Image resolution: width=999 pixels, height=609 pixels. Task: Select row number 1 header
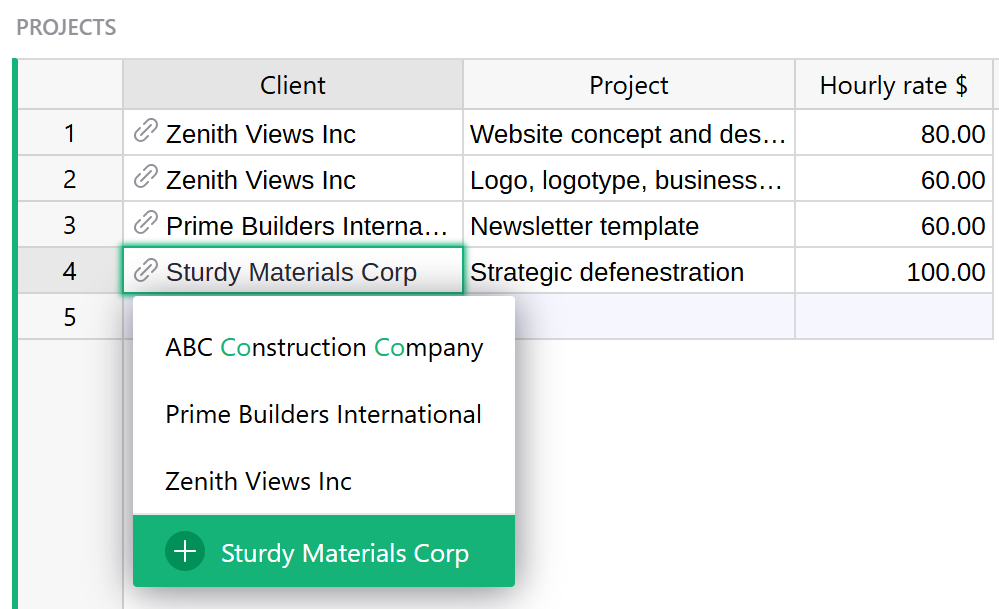coord(69,133)
